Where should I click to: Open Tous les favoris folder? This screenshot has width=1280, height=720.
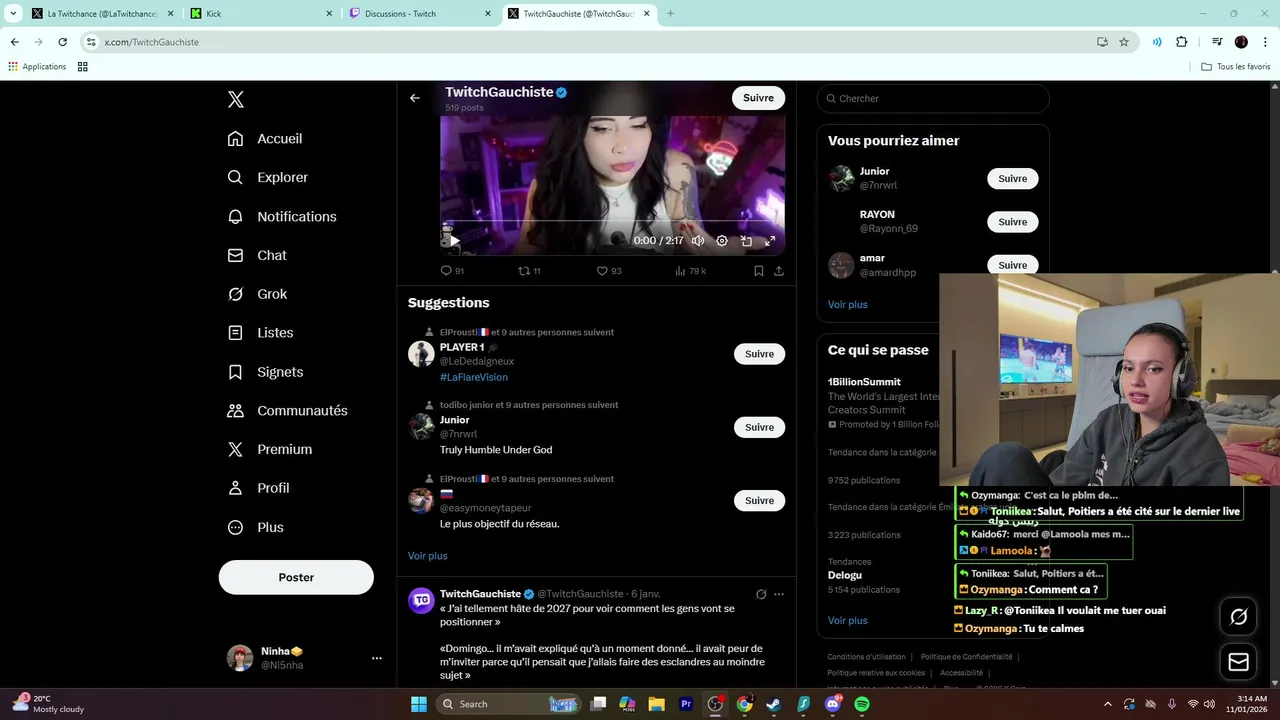1236,67
